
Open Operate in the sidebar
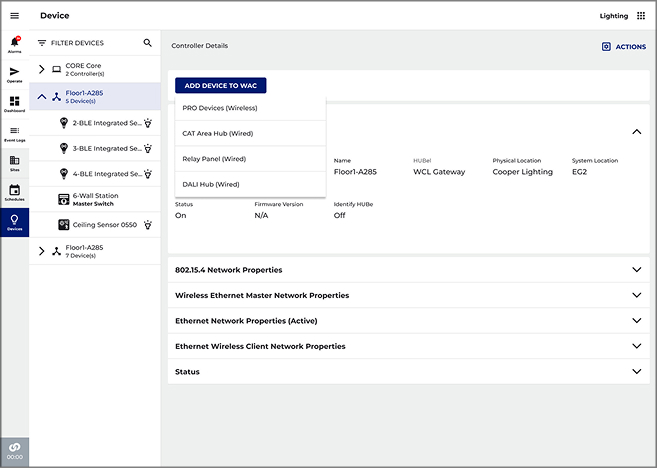tap(15, 74)
